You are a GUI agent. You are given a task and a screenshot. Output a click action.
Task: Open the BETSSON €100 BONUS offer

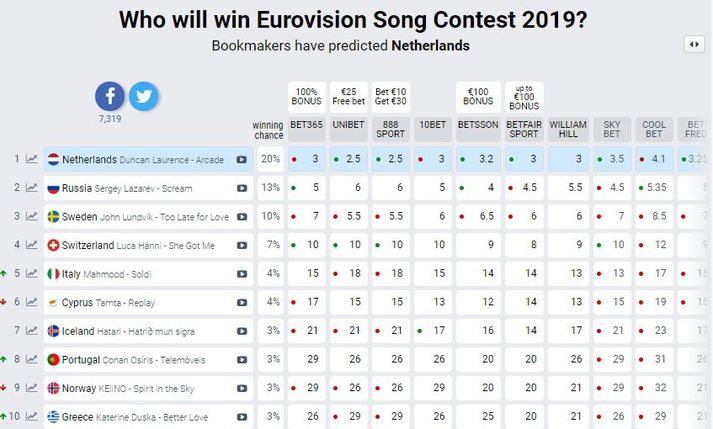tap(478, 97)
